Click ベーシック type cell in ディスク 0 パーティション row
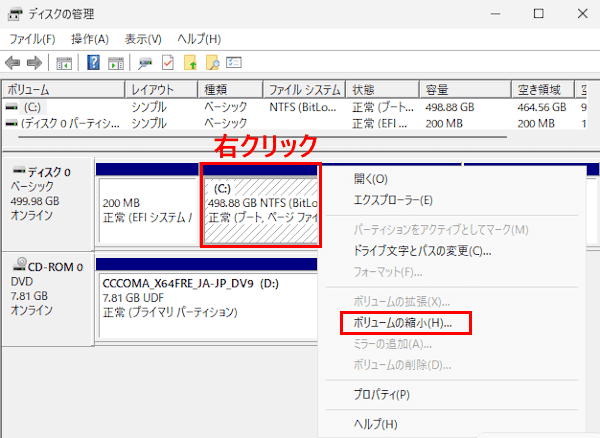Screen dimensions: 600x438 (226, 124)
